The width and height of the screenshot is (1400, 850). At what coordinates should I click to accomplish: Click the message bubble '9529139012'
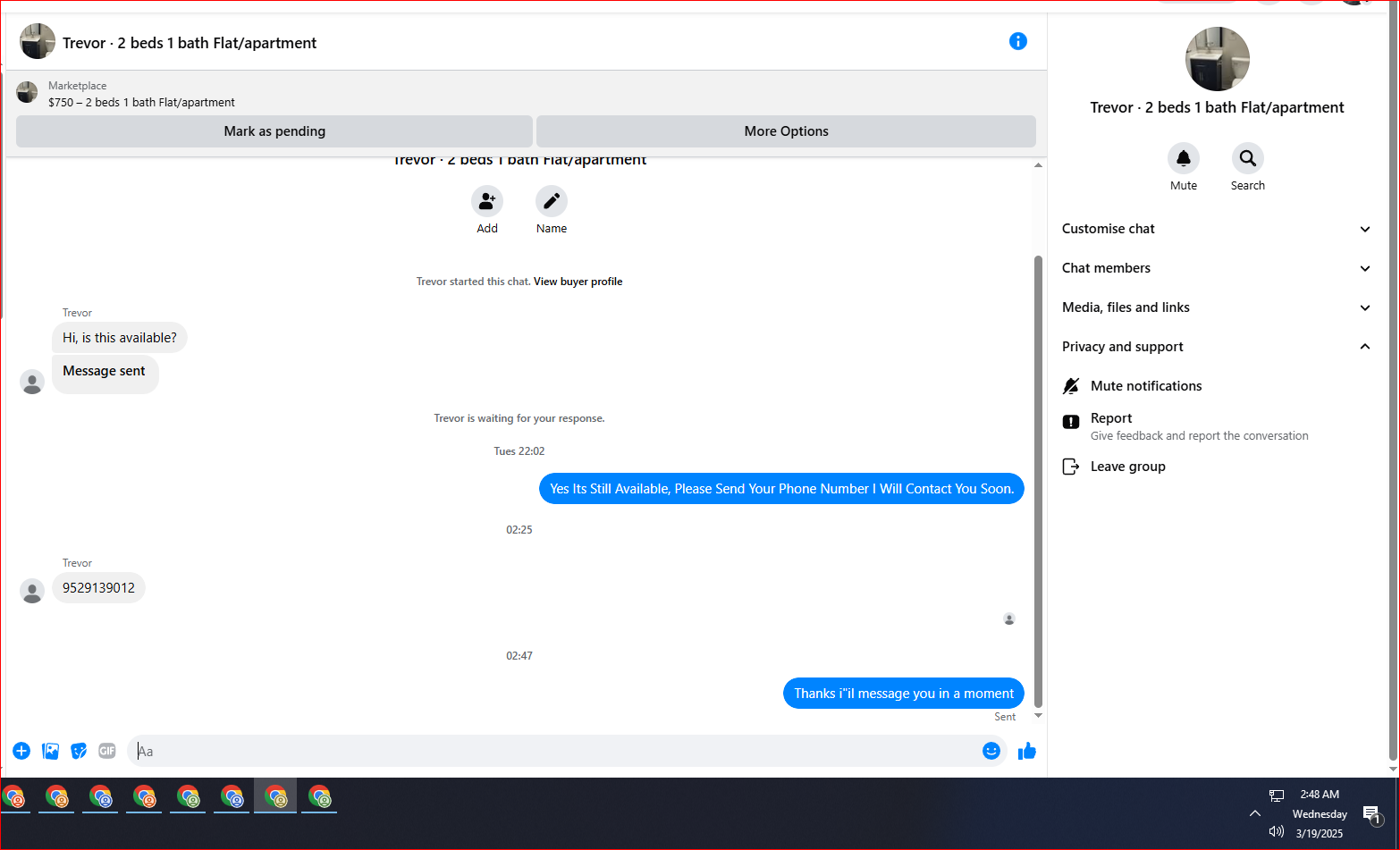(x=98, y=588)
